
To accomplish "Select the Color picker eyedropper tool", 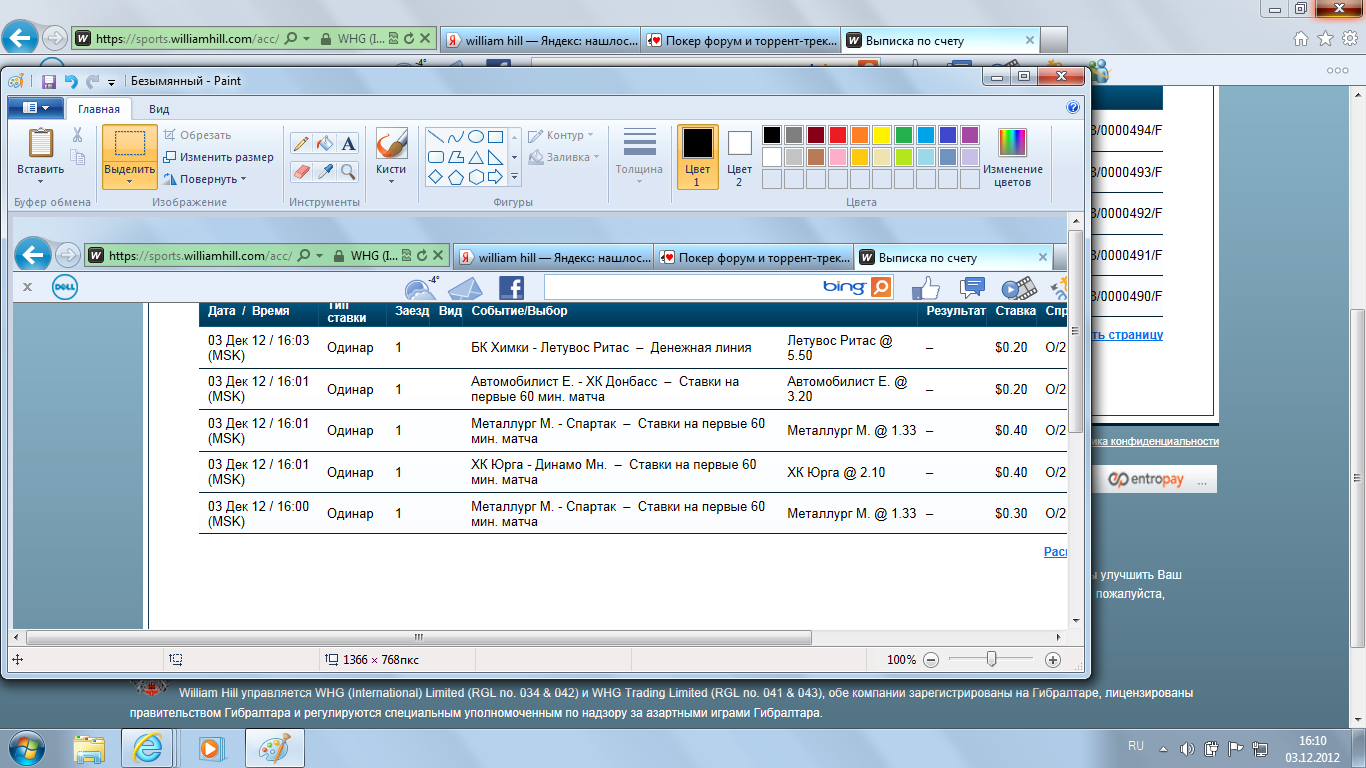I will [325, 172].
